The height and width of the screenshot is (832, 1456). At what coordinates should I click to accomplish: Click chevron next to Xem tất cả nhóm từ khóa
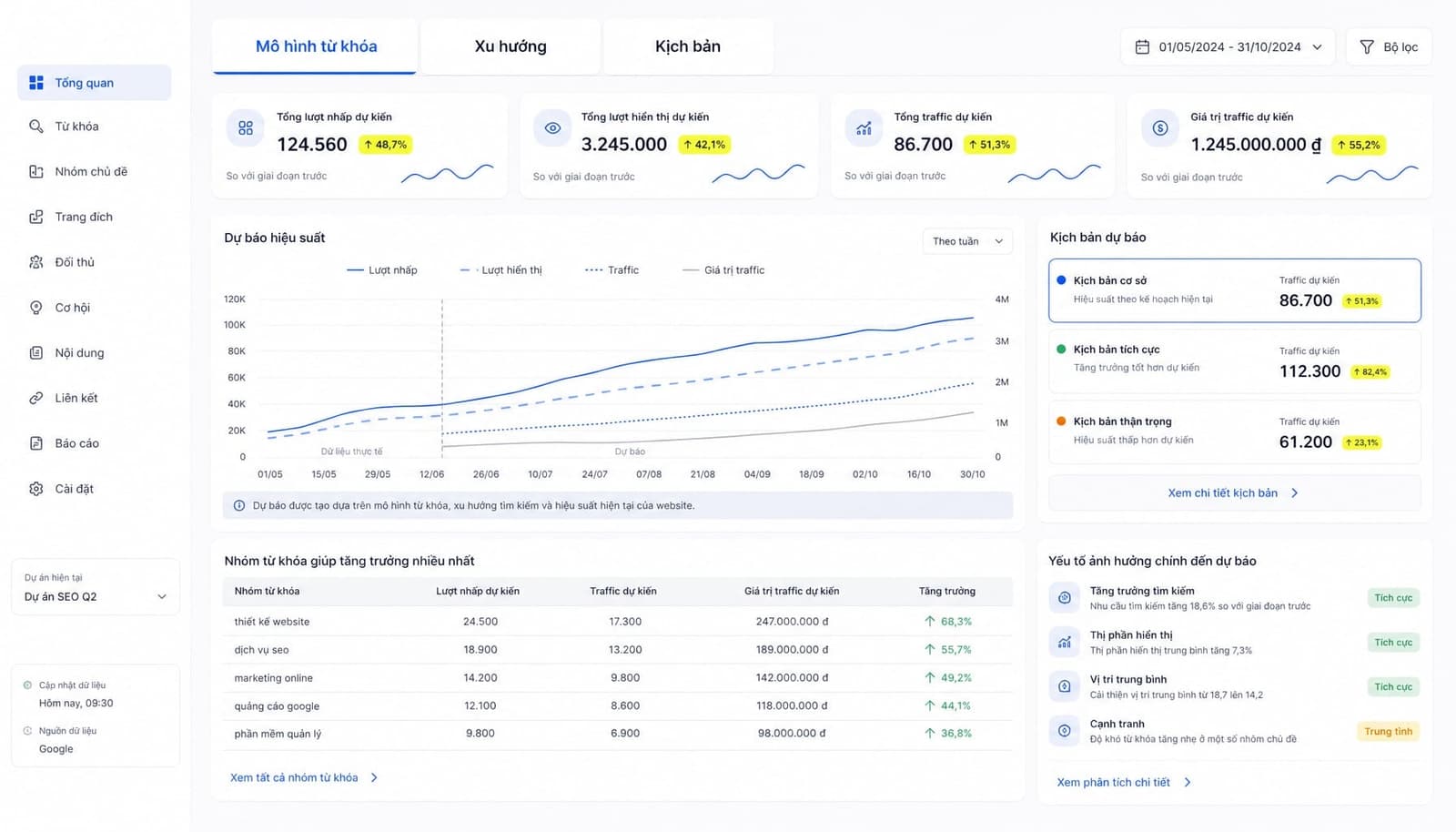pos(374,778)
